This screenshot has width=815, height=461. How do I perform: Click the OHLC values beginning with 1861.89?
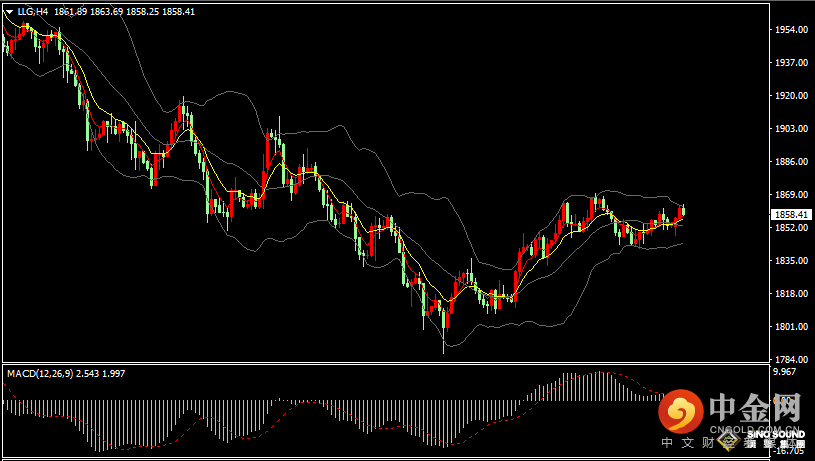point(124,11)
